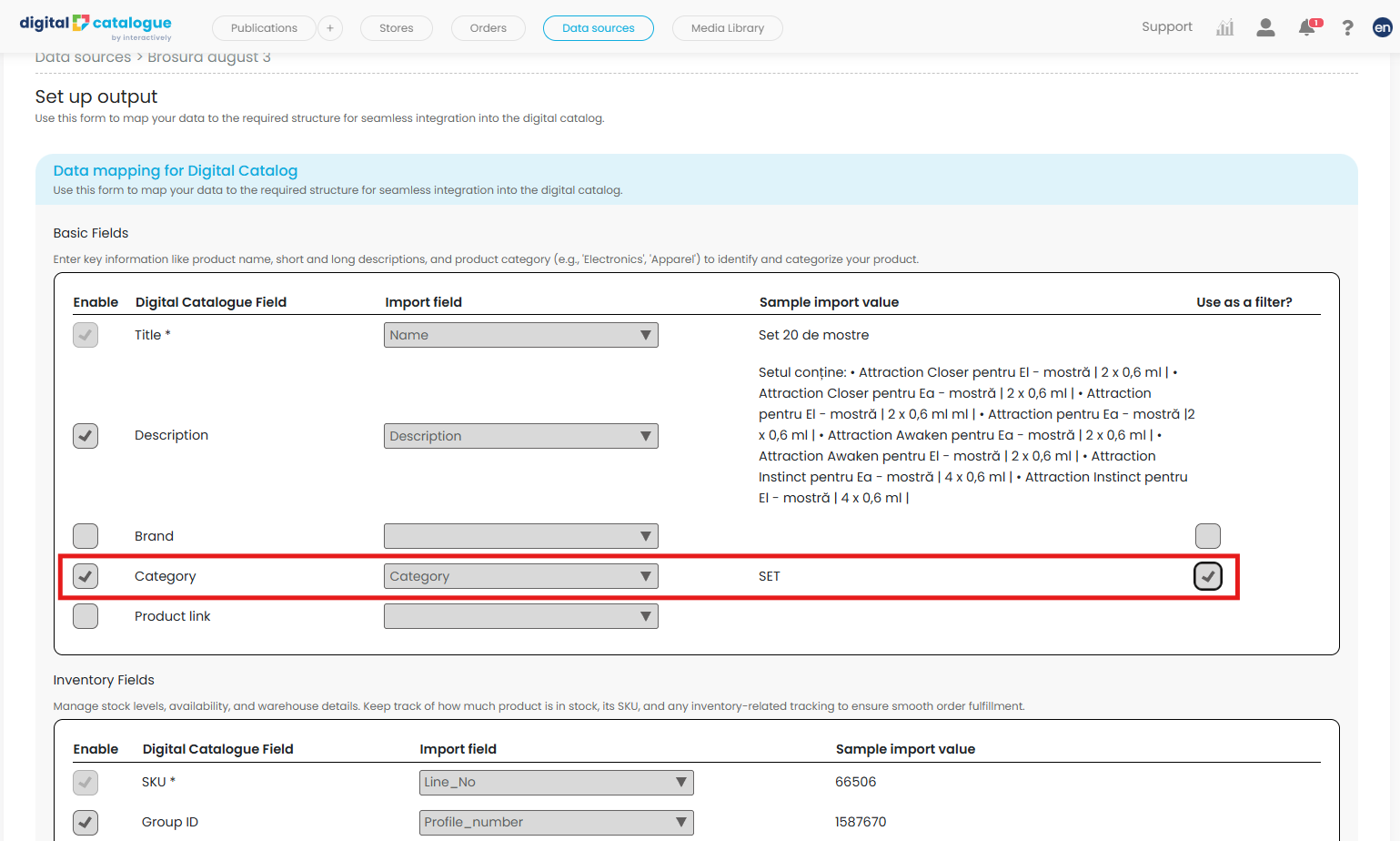Open the Profile_number import field dropdown

tap(556, 822)
